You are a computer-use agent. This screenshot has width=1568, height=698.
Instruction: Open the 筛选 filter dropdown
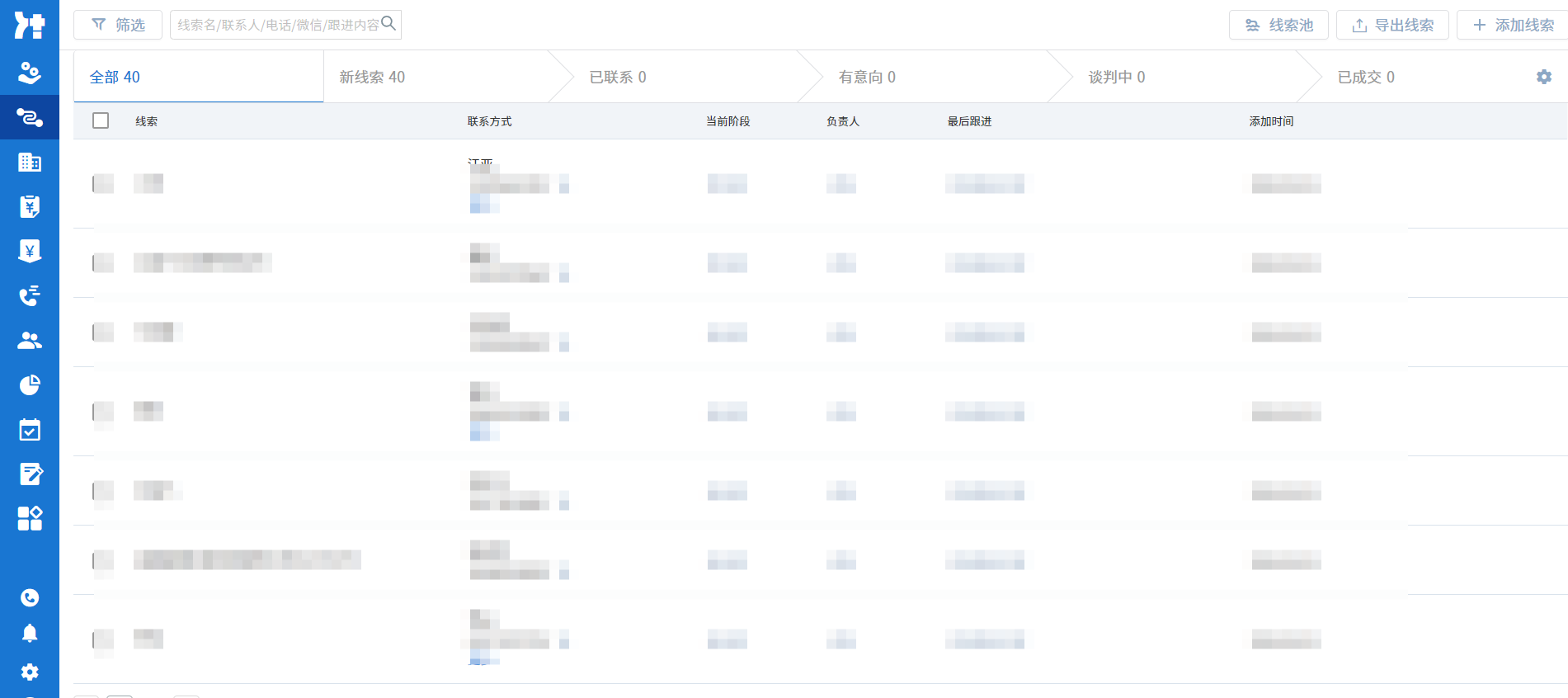click(x=118, y=25)
